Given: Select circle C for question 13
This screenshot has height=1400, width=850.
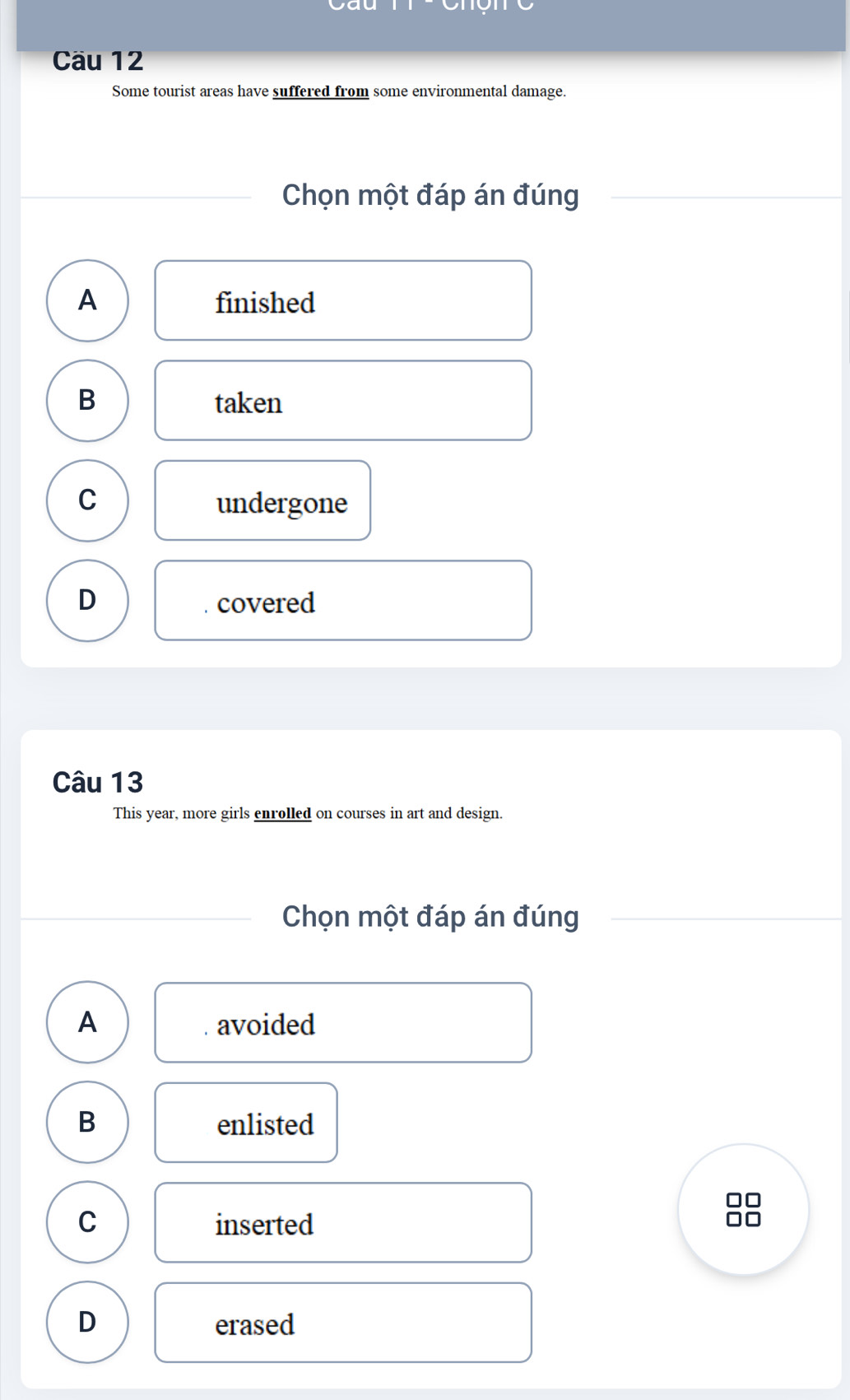Looking at the screenshot, I should click(x=87, y=1222).
